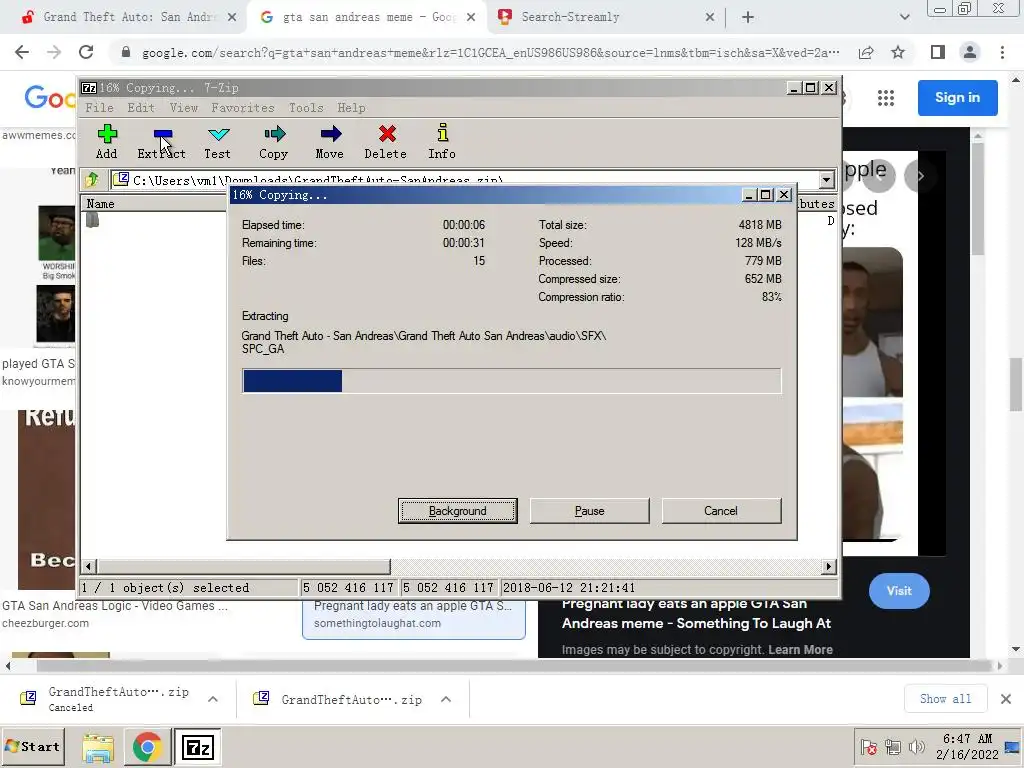This screenshot has width=1024, height=768.
Task: Open the Google apps grid
Action: pyautogui.click(x=886, y=98)
